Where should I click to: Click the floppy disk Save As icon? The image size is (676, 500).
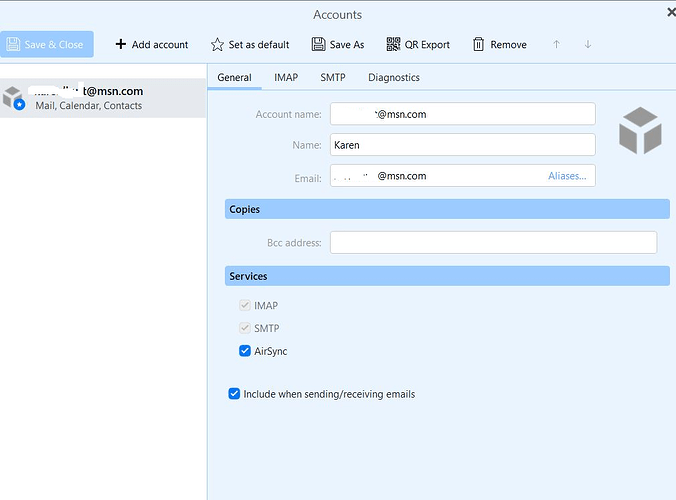pyautogui.click(x=319, y=44)
